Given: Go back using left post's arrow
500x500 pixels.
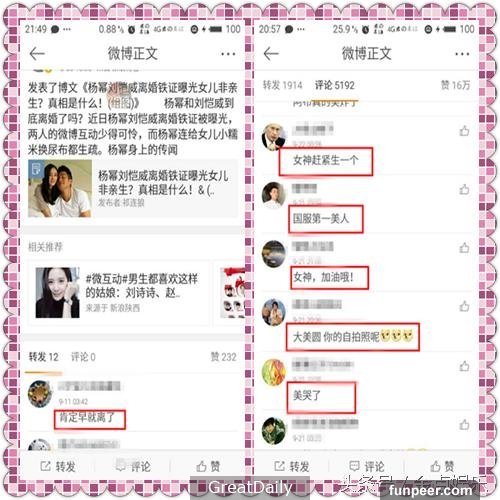Looking at the screenshot, I should (x=37, y=54).
